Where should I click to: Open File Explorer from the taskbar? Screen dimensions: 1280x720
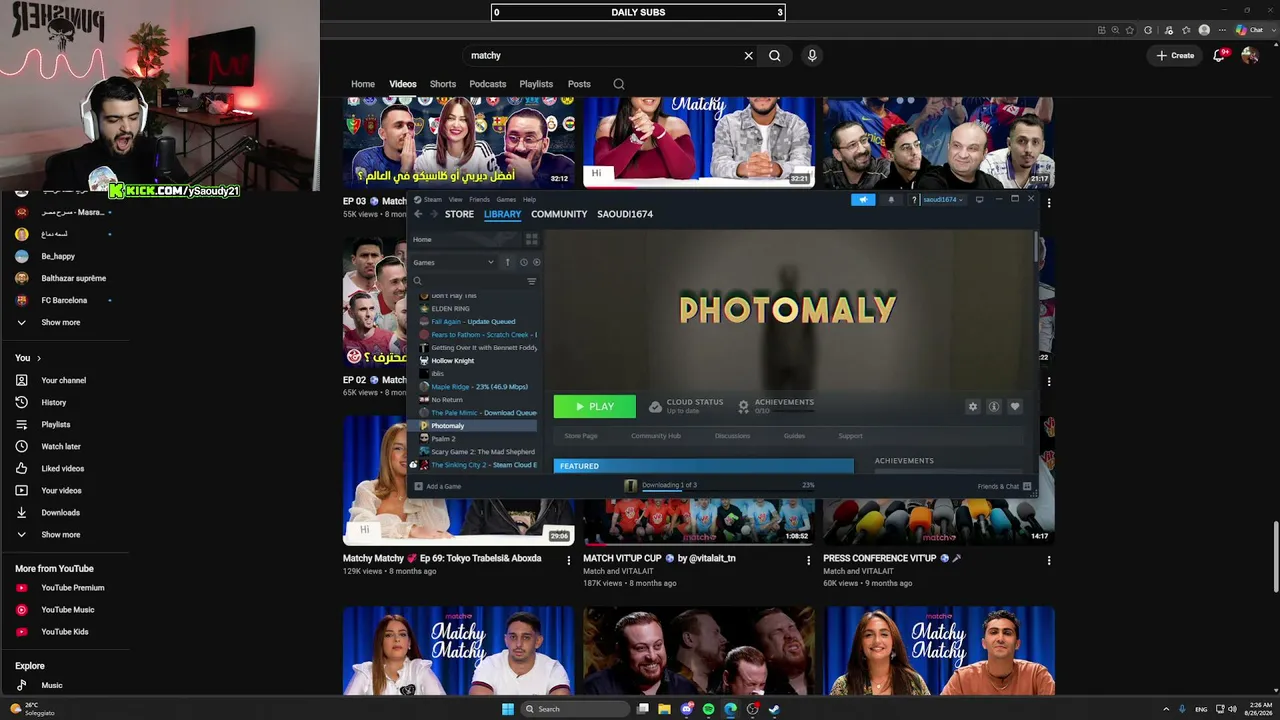(664, 709)
